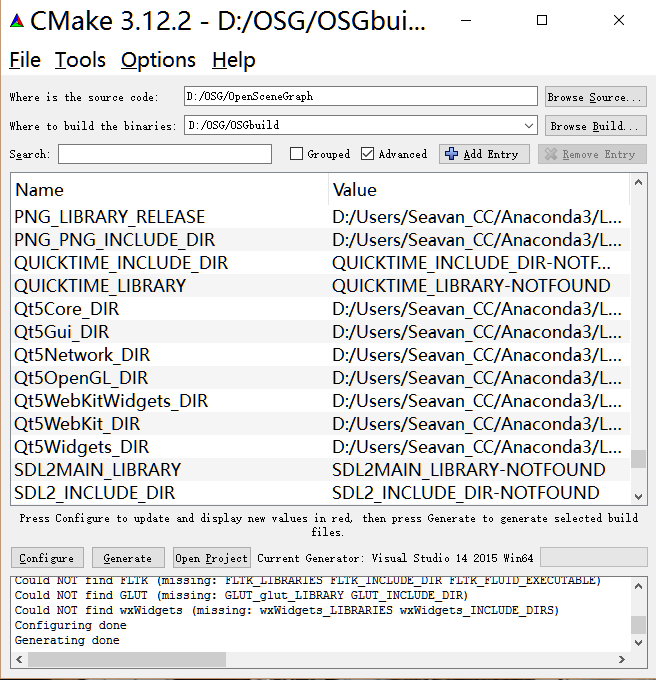Screen dimensions: 656x680
Task: Focus the Search input field
Action: tap(165, 154)
